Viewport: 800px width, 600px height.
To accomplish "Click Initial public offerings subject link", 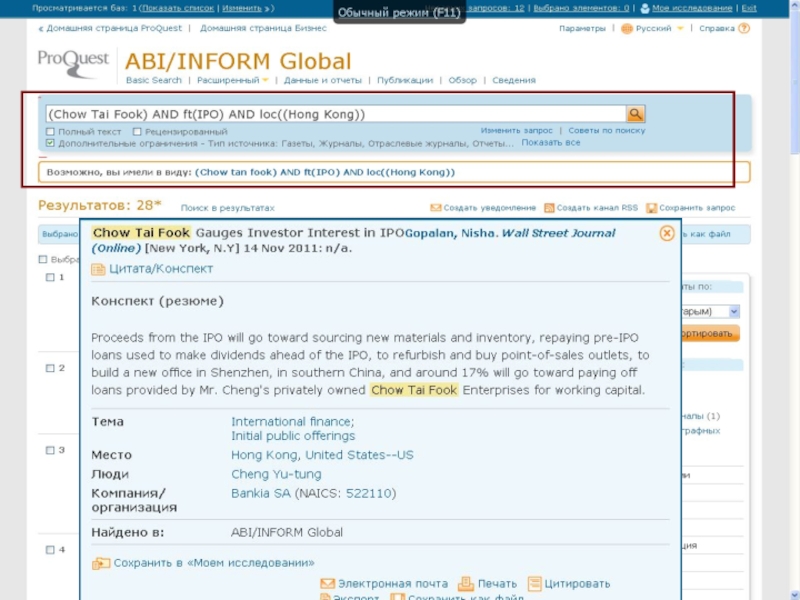I will pos(293,436).
